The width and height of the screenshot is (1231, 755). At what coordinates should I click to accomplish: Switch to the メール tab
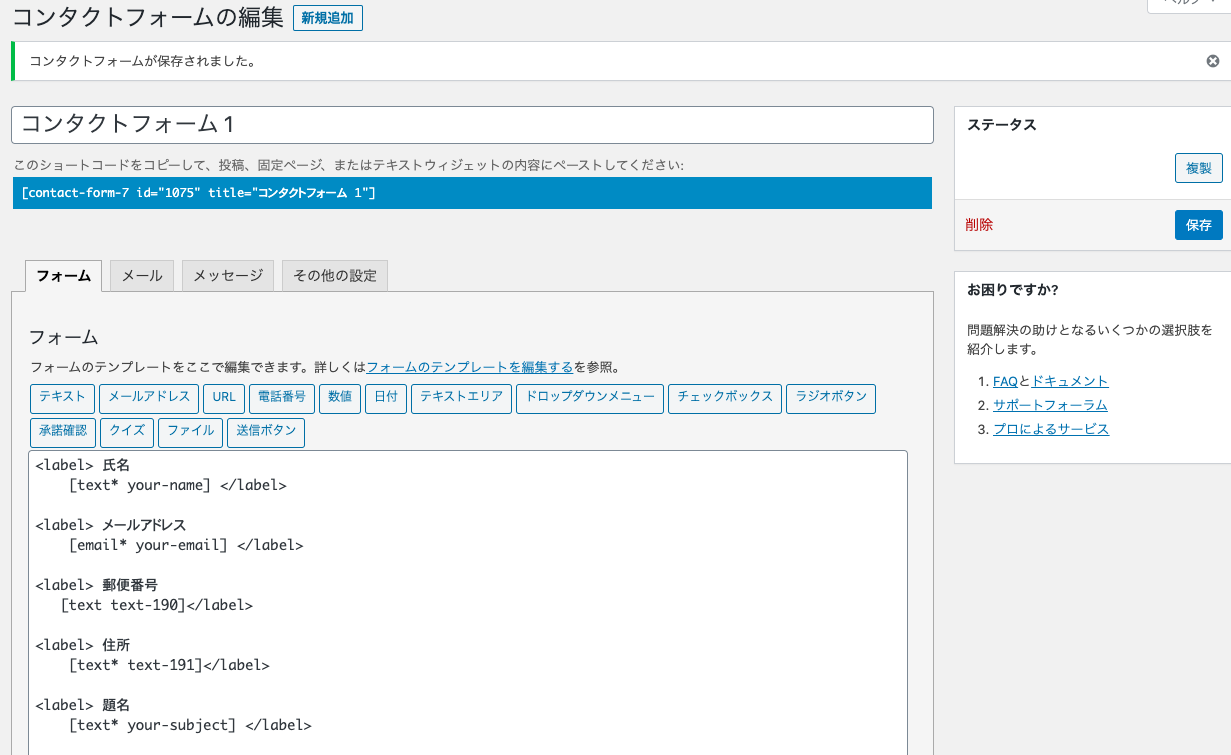141,275
